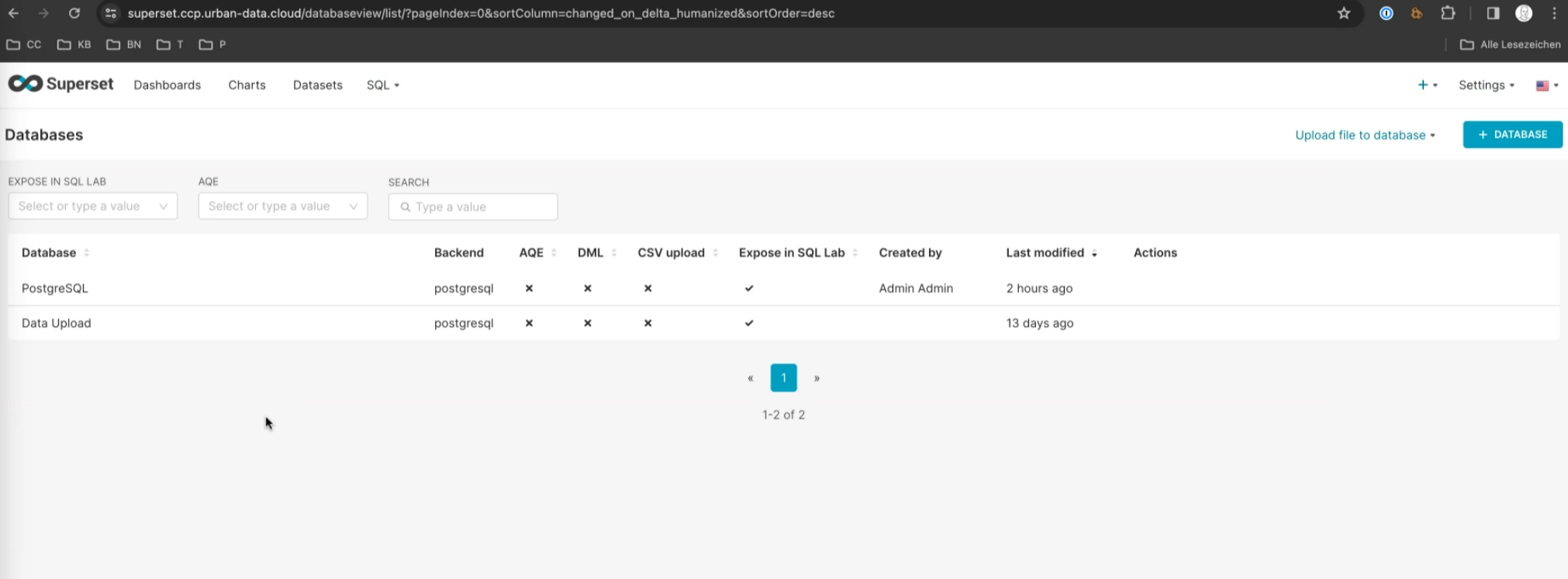
Task: Click the Superset logo
Action: coord(60,84)
